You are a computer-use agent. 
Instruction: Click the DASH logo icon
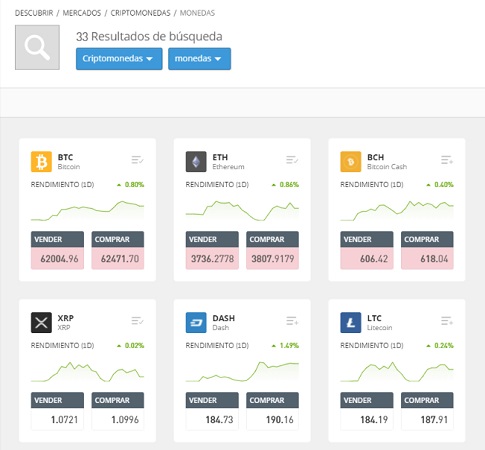196,322
